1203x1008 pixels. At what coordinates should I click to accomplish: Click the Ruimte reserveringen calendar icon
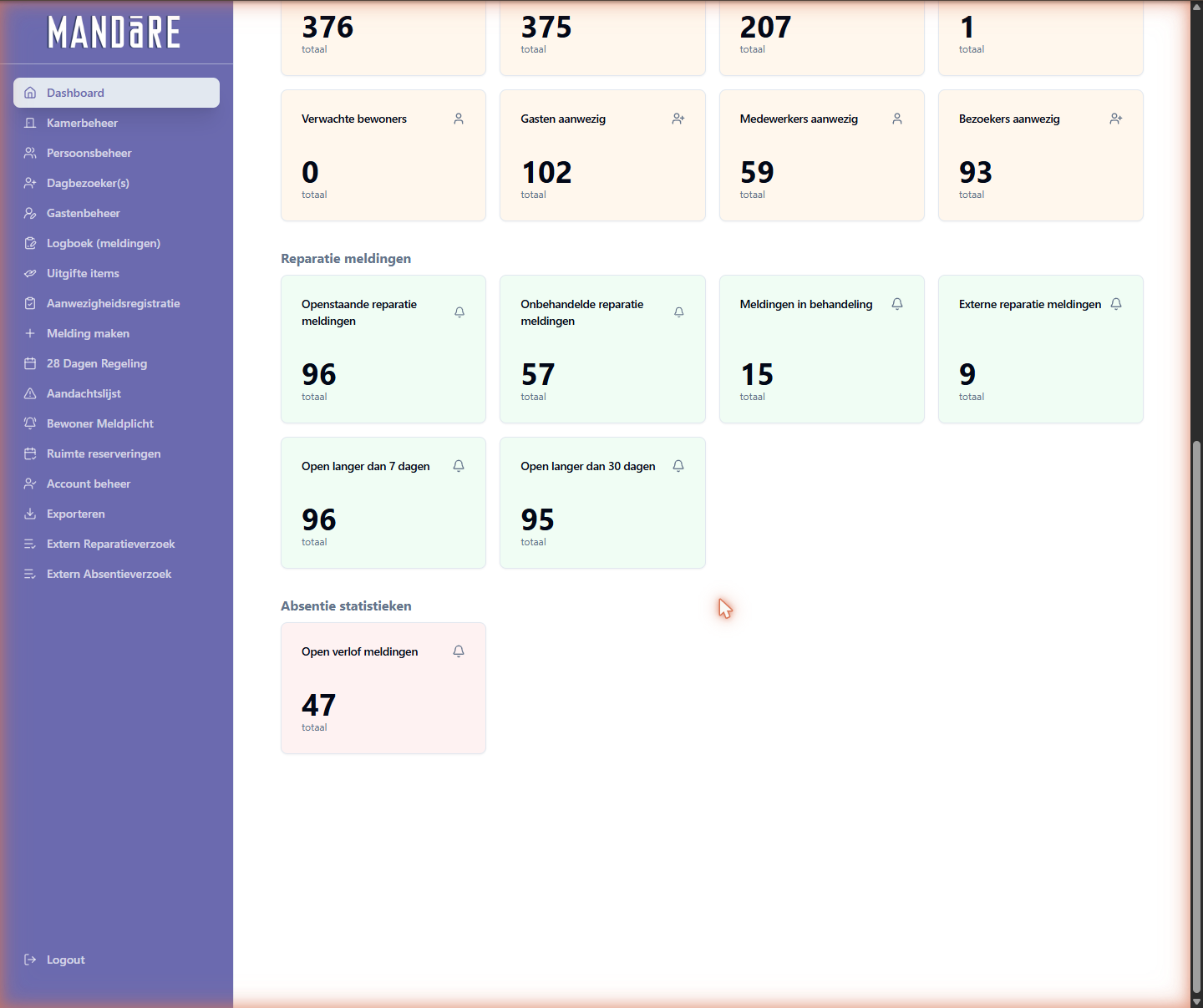(x=30, y=453)
